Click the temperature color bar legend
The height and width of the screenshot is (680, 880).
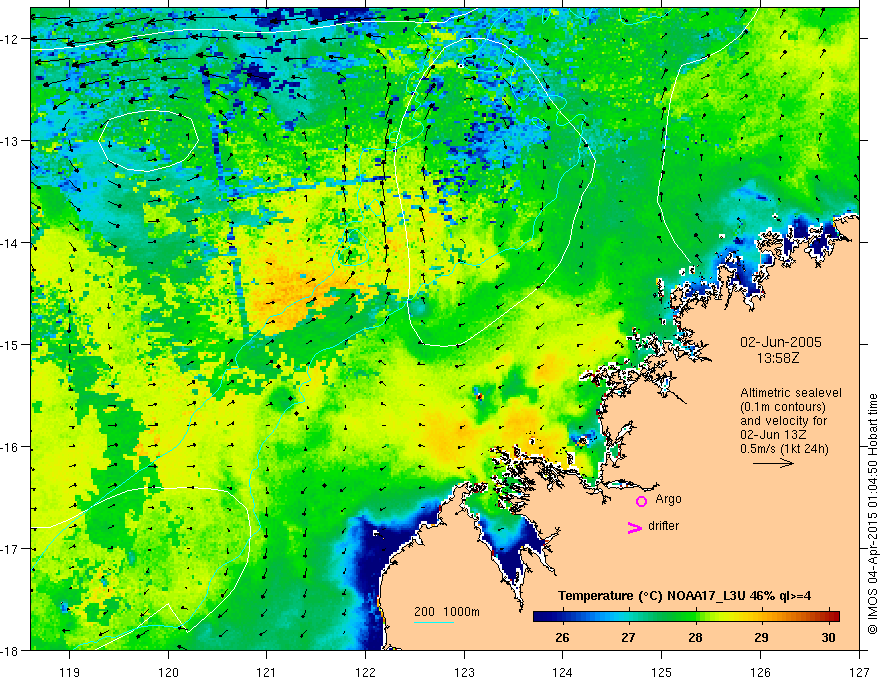686,616
